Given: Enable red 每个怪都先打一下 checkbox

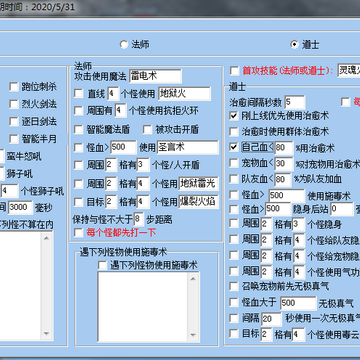Looking at the screenshot, I should pyautogui.click(x=78, y=232).
